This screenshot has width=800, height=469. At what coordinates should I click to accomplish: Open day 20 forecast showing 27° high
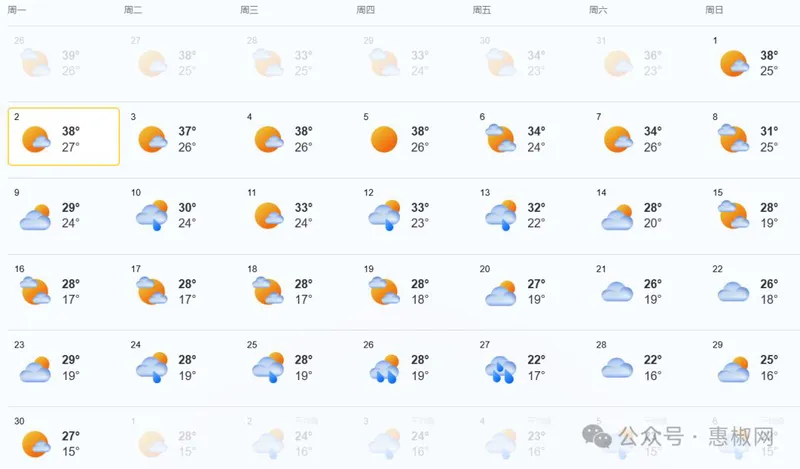(x=515, y=291)
